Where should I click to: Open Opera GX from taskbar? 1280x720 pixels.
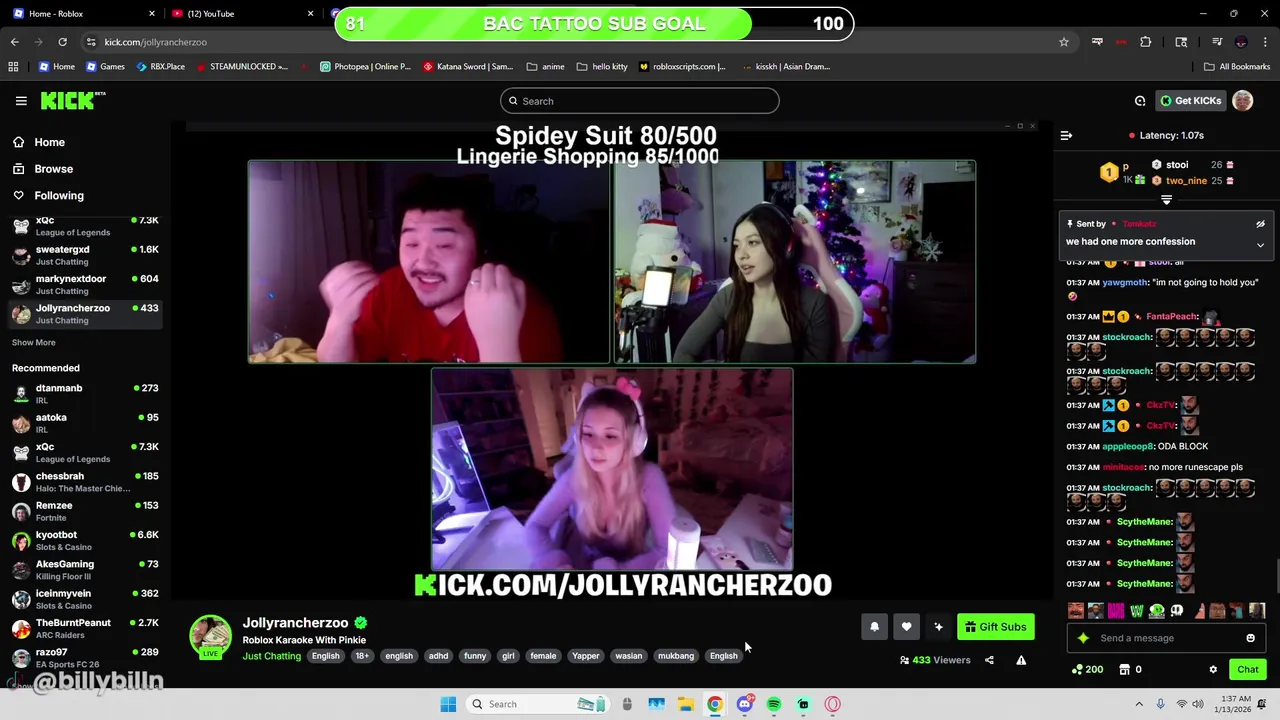click(833, 704)
